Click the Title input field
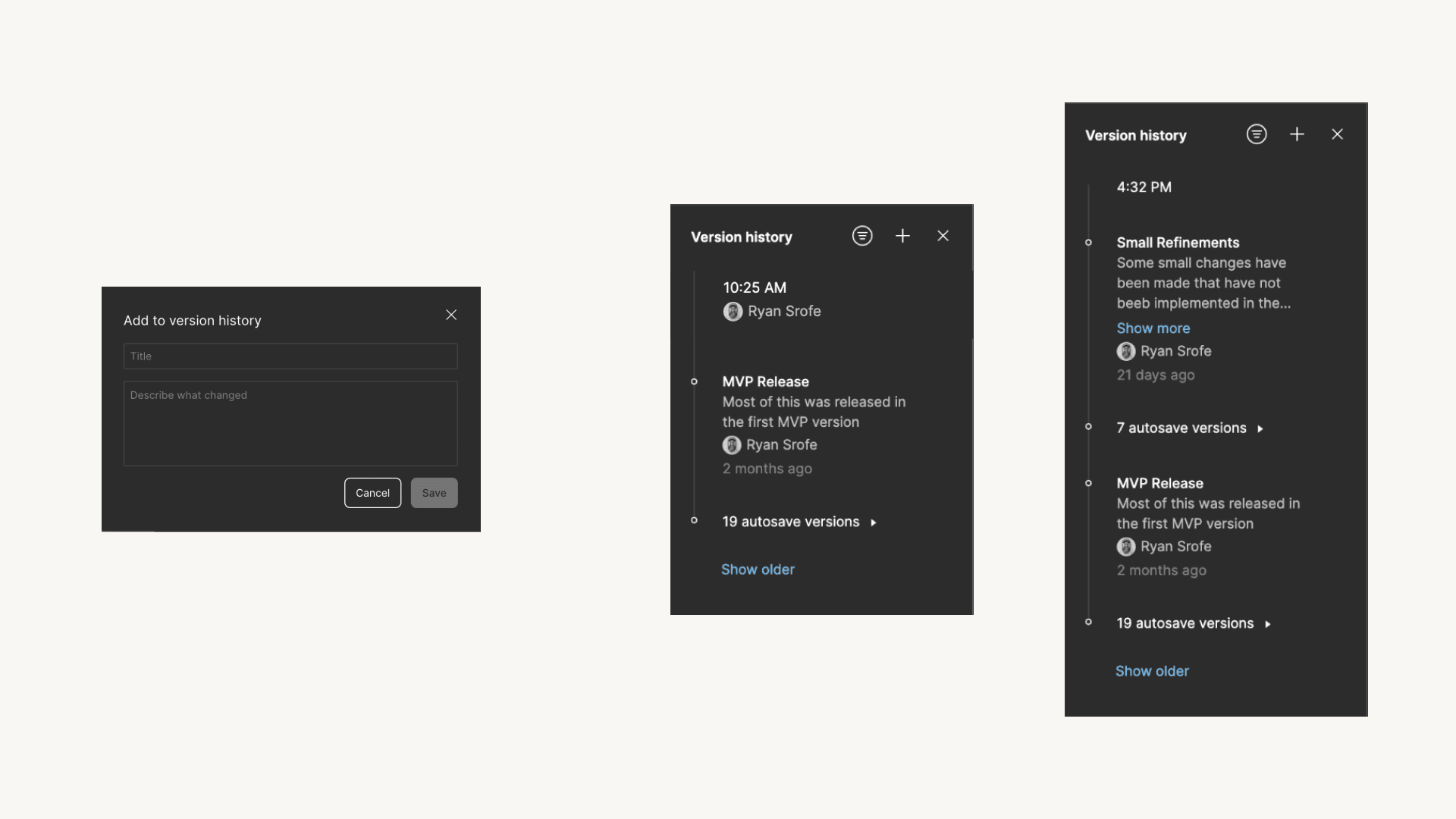1456x819 pixels. pyautogui.click(x=290, y=356)
